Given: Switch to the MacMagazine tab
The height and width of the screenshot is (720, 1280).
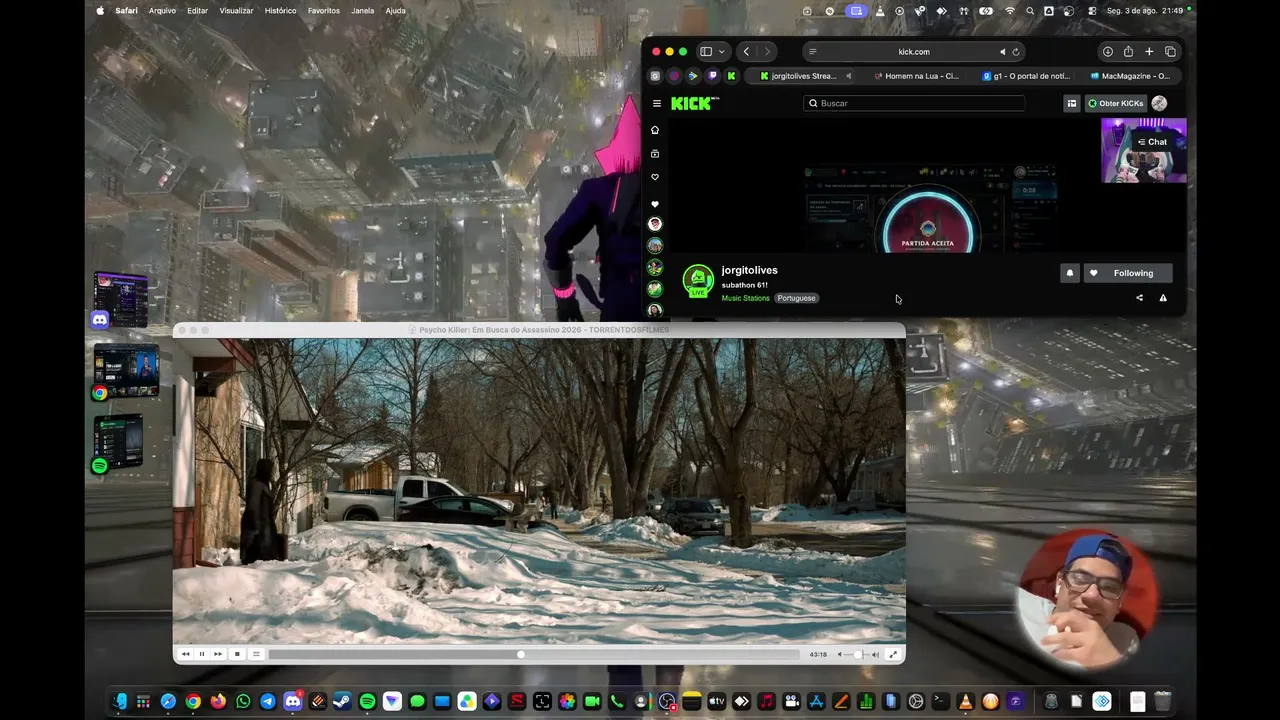Looking at the screenshot, I should click(x=1130, y=76).
